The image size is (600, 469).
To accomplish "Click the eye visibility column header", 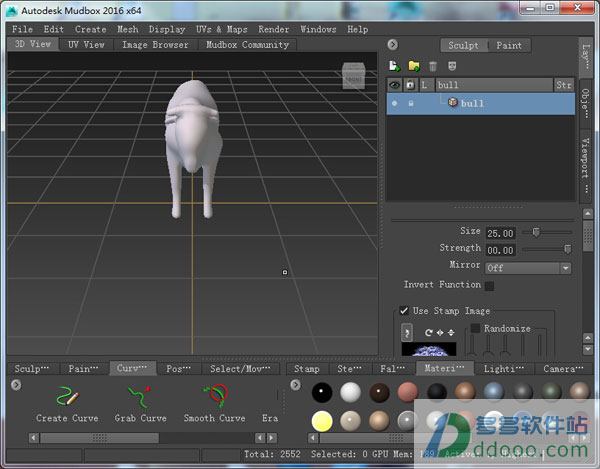I will pos(395,85).
